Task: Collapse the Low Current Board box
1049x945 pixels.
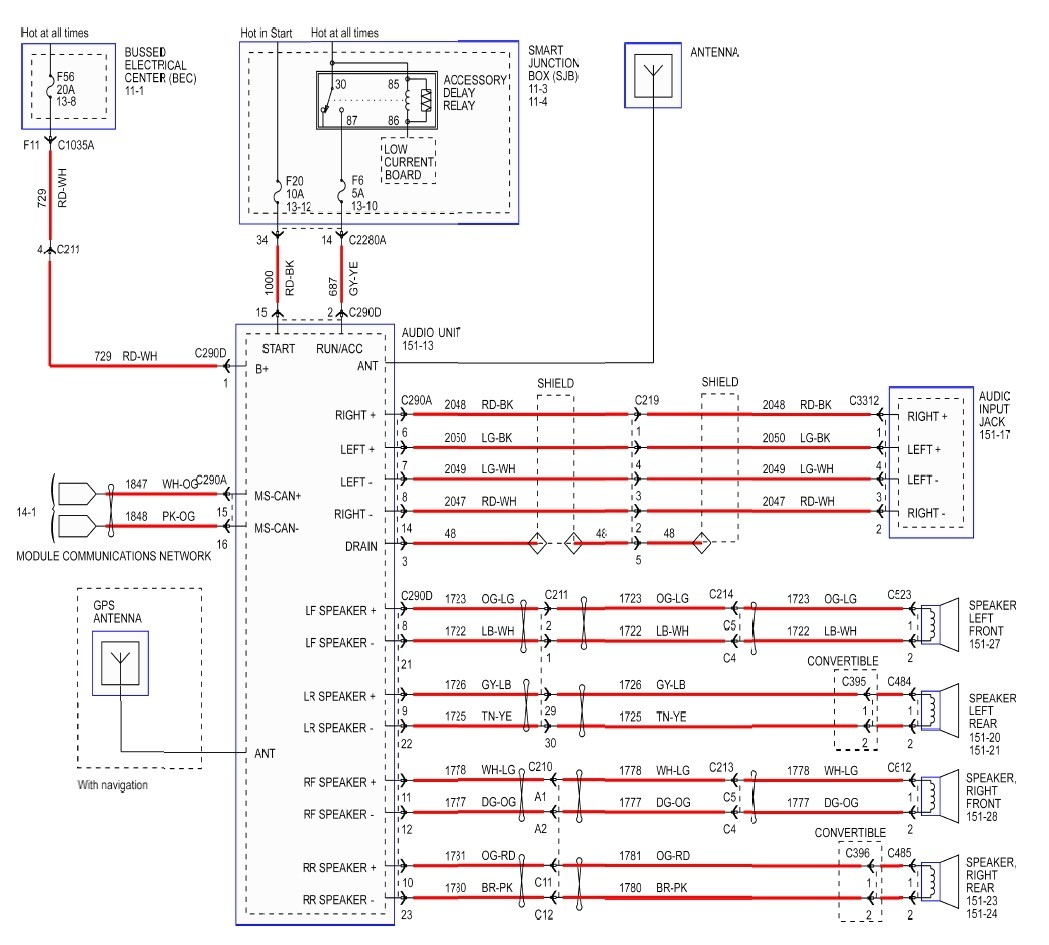Action: pos(406,161)
